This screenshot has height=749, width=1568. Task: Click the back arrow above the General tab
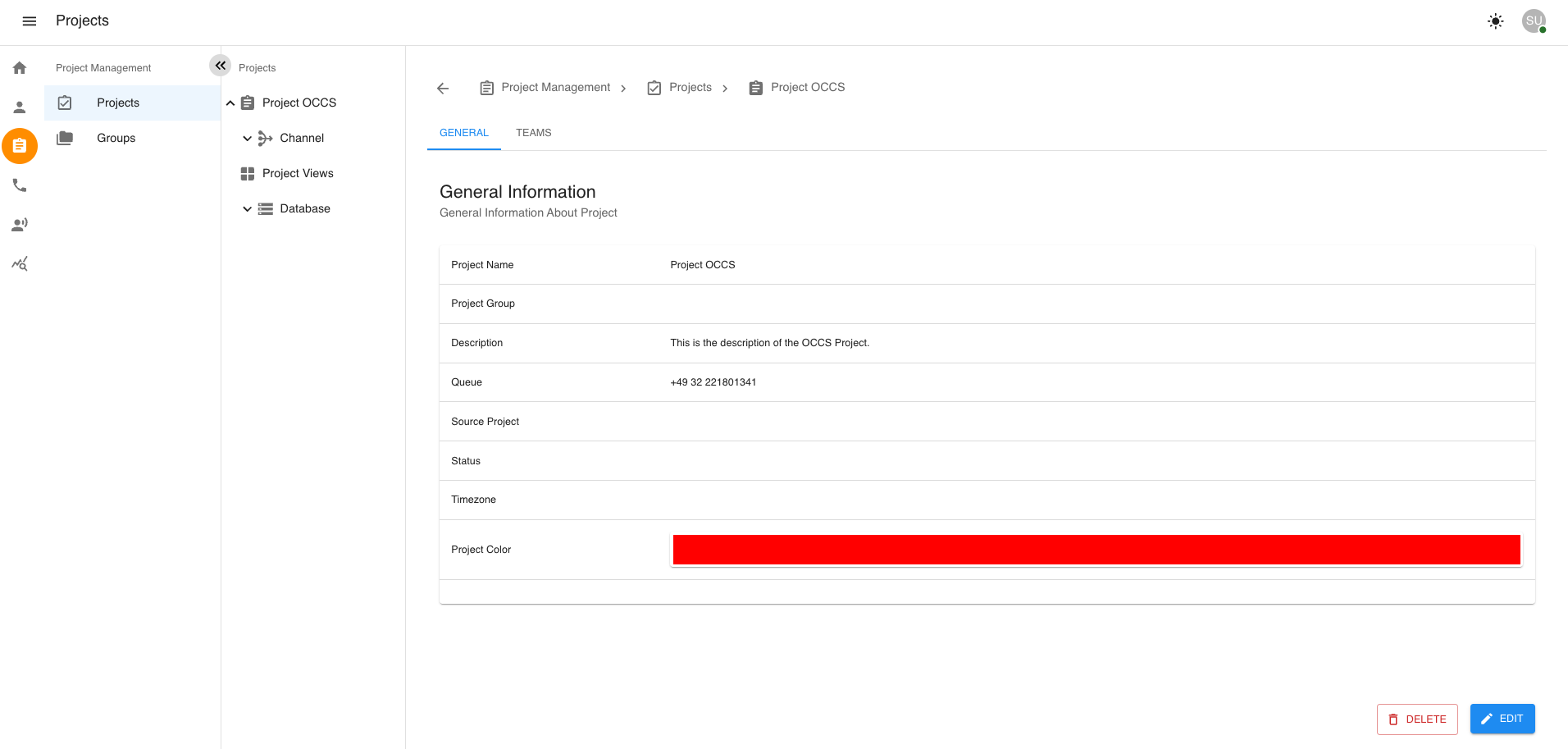click(442, 88)
